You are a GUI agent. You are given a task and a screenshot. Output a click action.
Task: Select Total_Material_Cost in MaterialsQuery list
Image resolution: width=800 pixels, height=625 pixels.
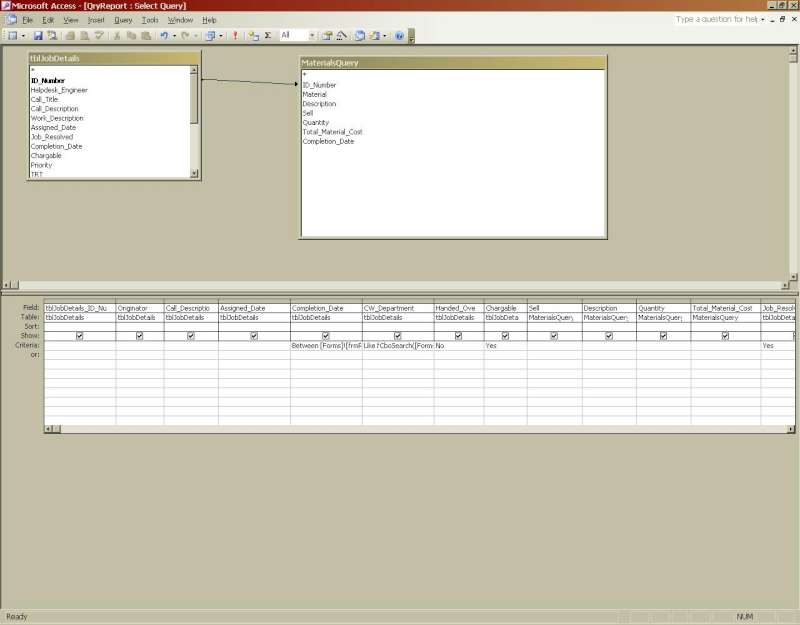332,132
